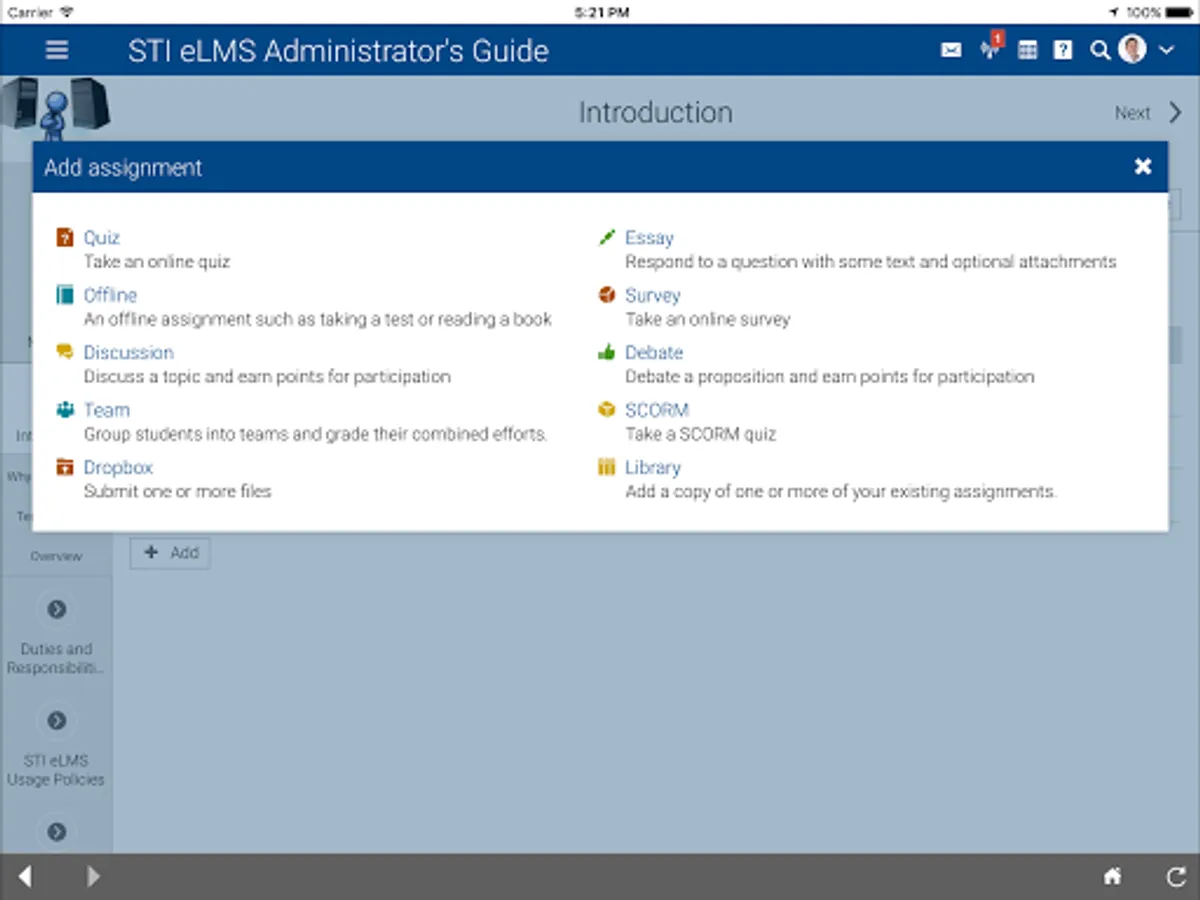Screen dimensions: 1200x900
Task: Expand the user account dropdown arrow
Action: tap(1166, 50)
